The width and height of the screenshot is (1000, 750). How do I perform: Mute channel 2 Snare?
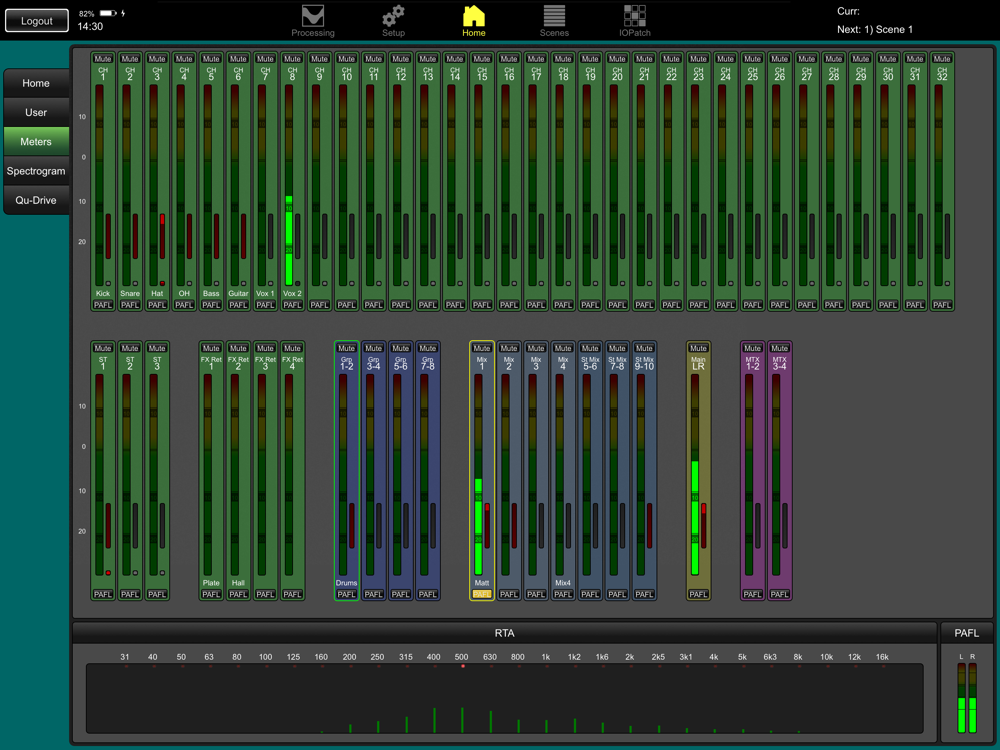coord(130,59)
